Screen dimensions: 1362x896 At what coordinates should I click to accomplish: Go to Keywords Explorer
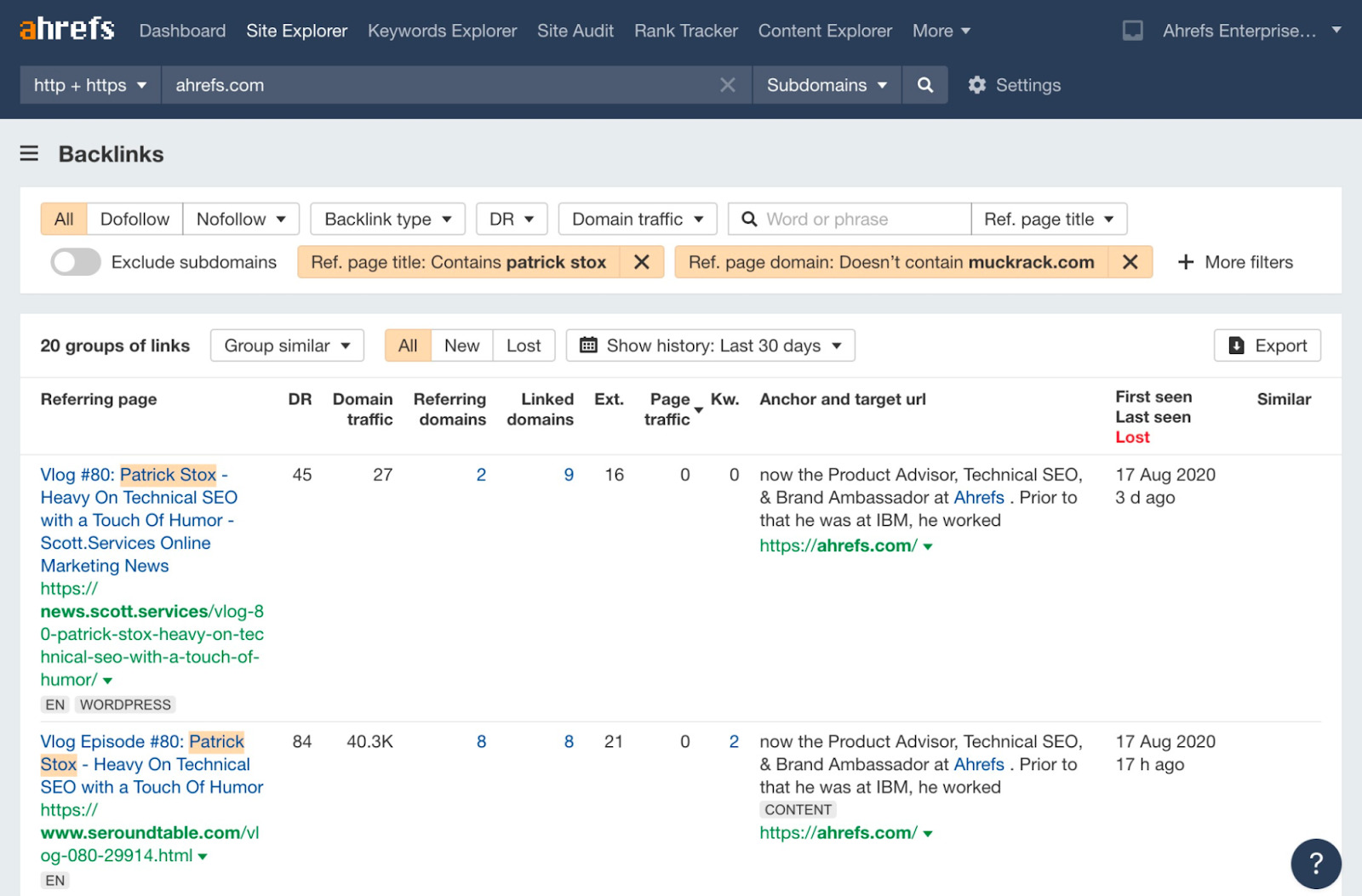click(x=442, y=31)
